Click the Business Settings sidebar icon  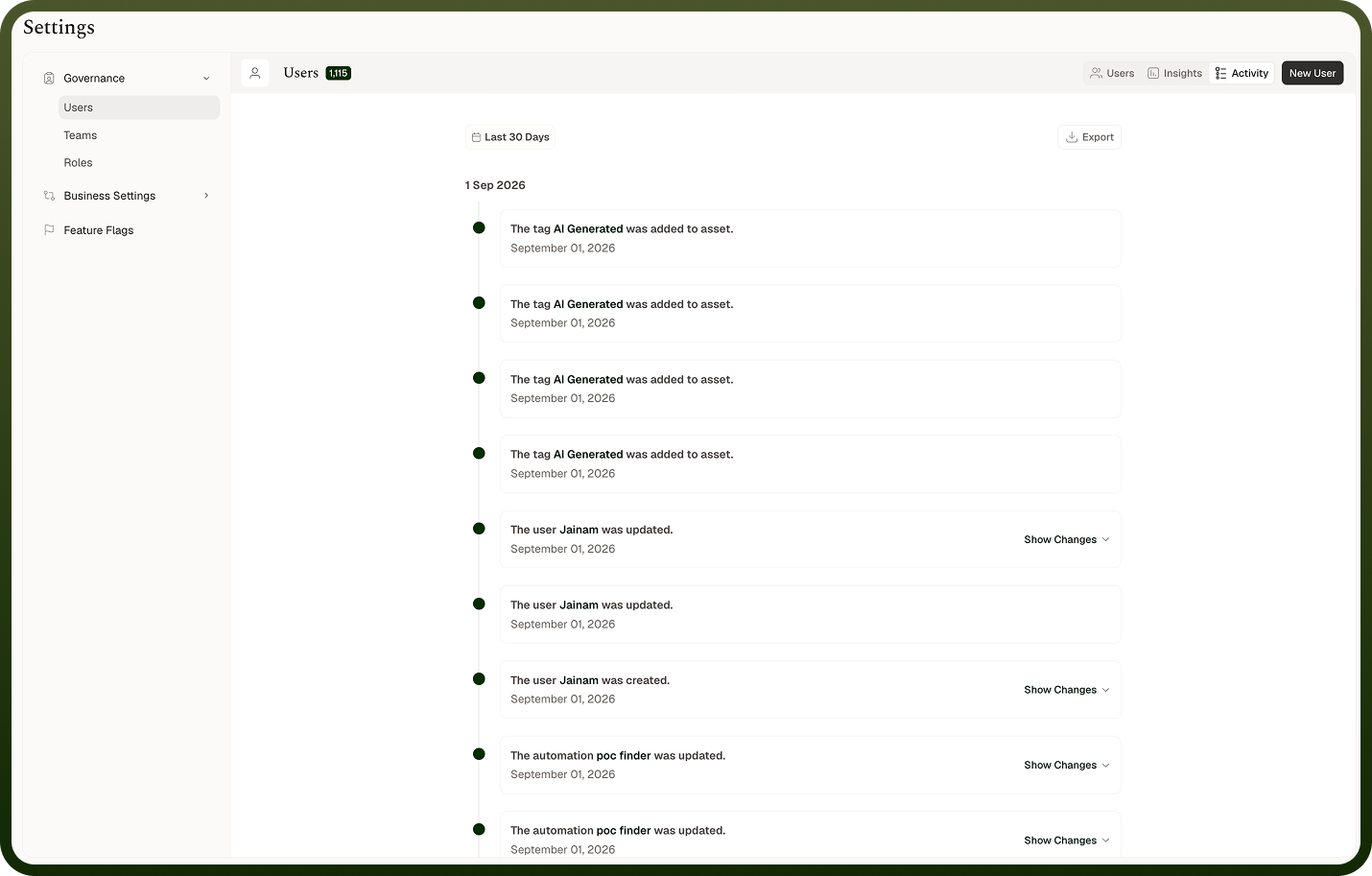49,196
